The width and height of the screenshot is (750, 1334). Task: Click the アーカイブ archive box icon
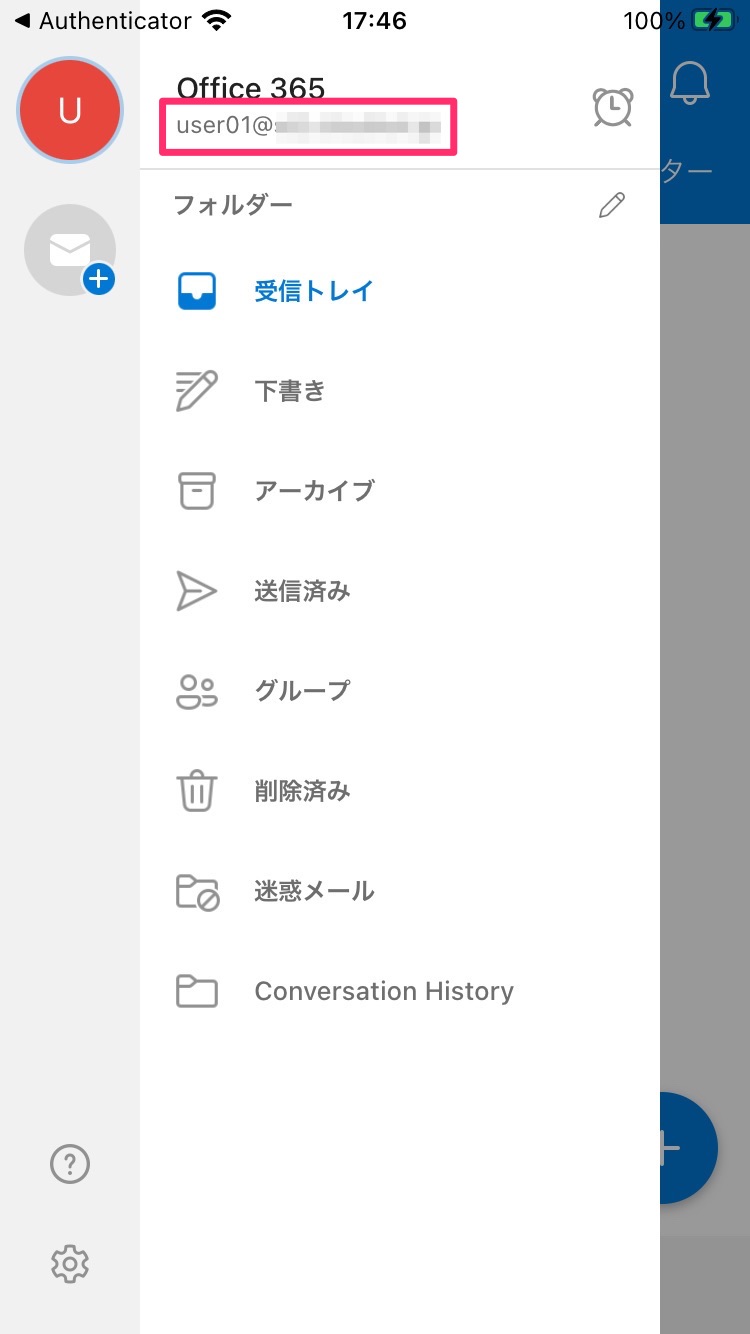click(x=197, y=491)
